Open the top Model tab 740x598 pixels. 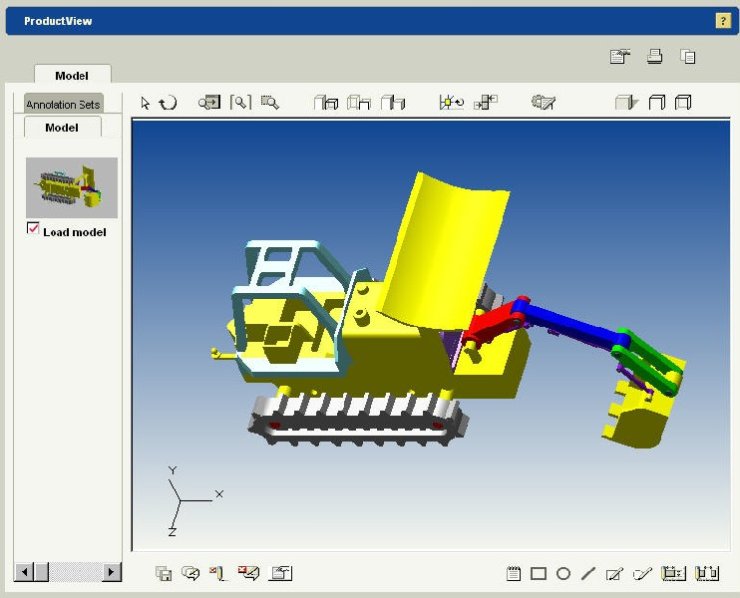72,76
